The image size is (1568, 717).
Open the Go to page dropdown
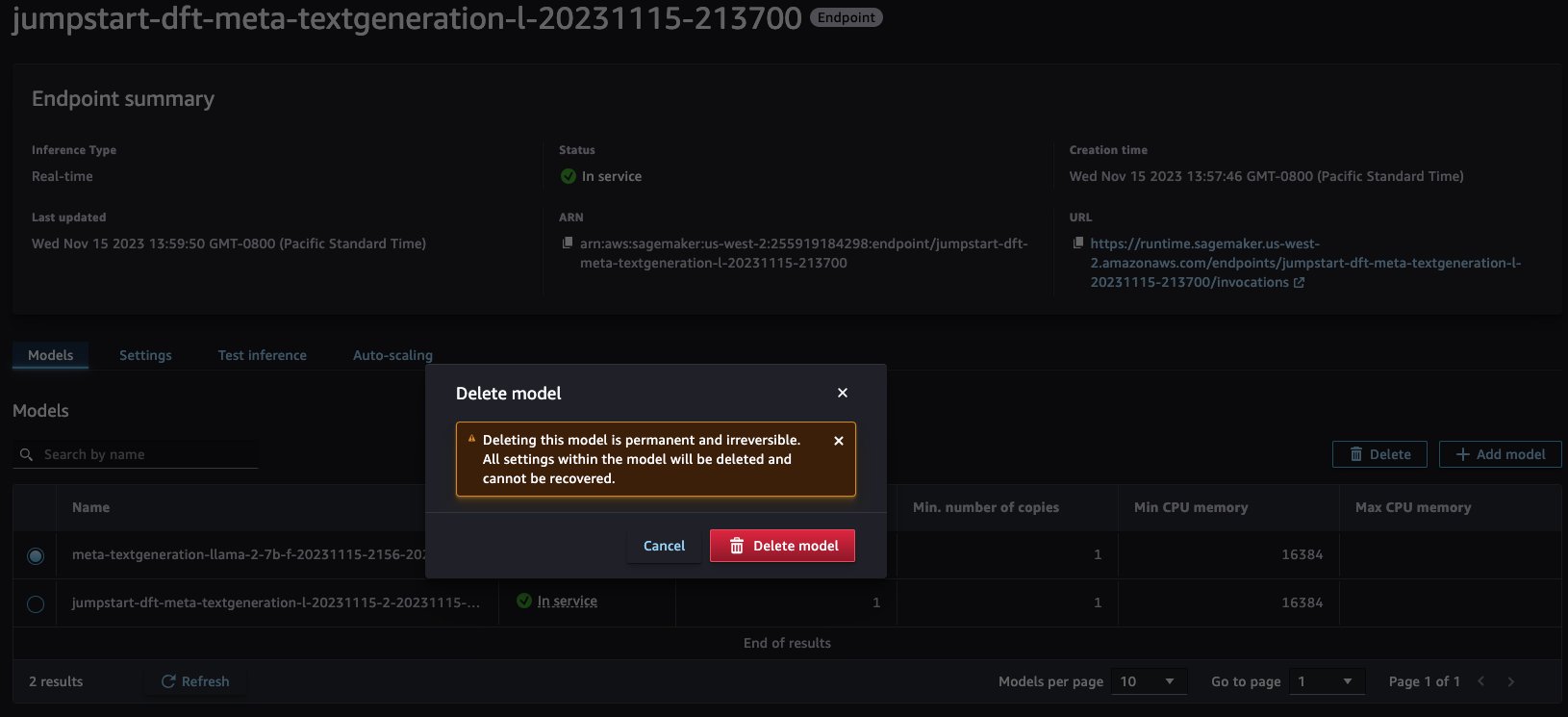pyautogui.click(x=1327, y=681)
